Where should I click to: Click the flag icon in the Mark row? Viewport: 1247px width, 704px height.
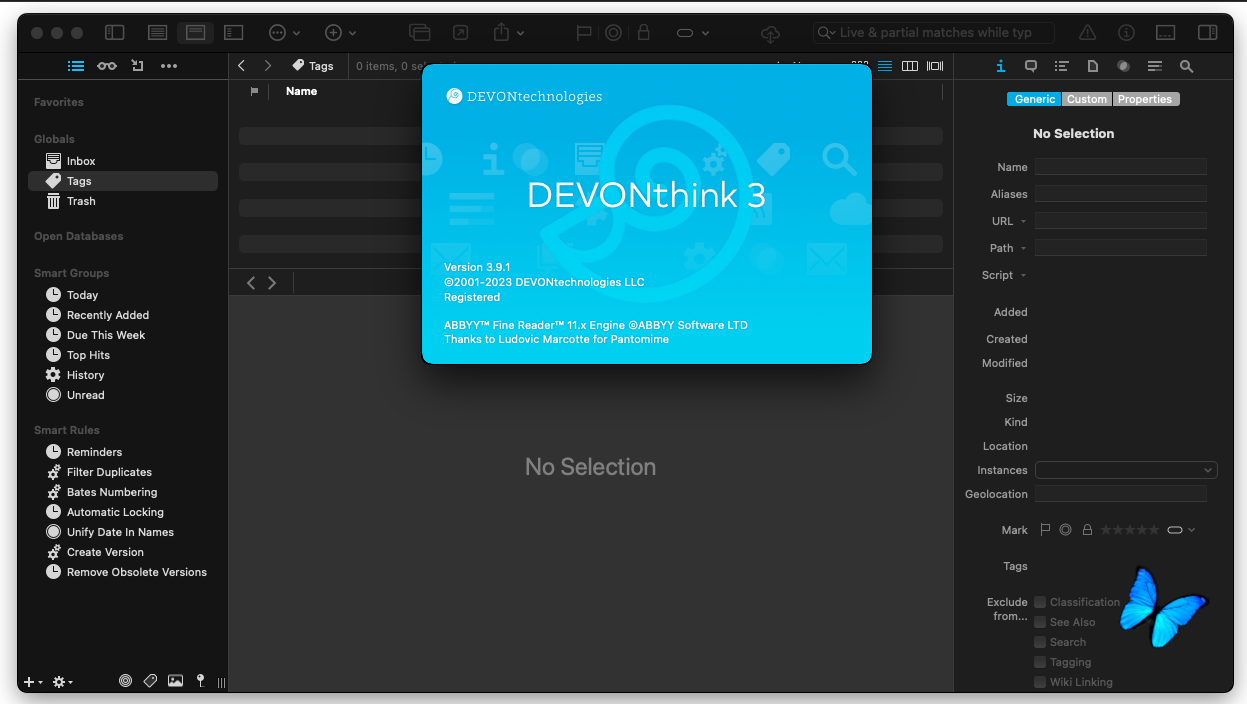click(1046, 530)
